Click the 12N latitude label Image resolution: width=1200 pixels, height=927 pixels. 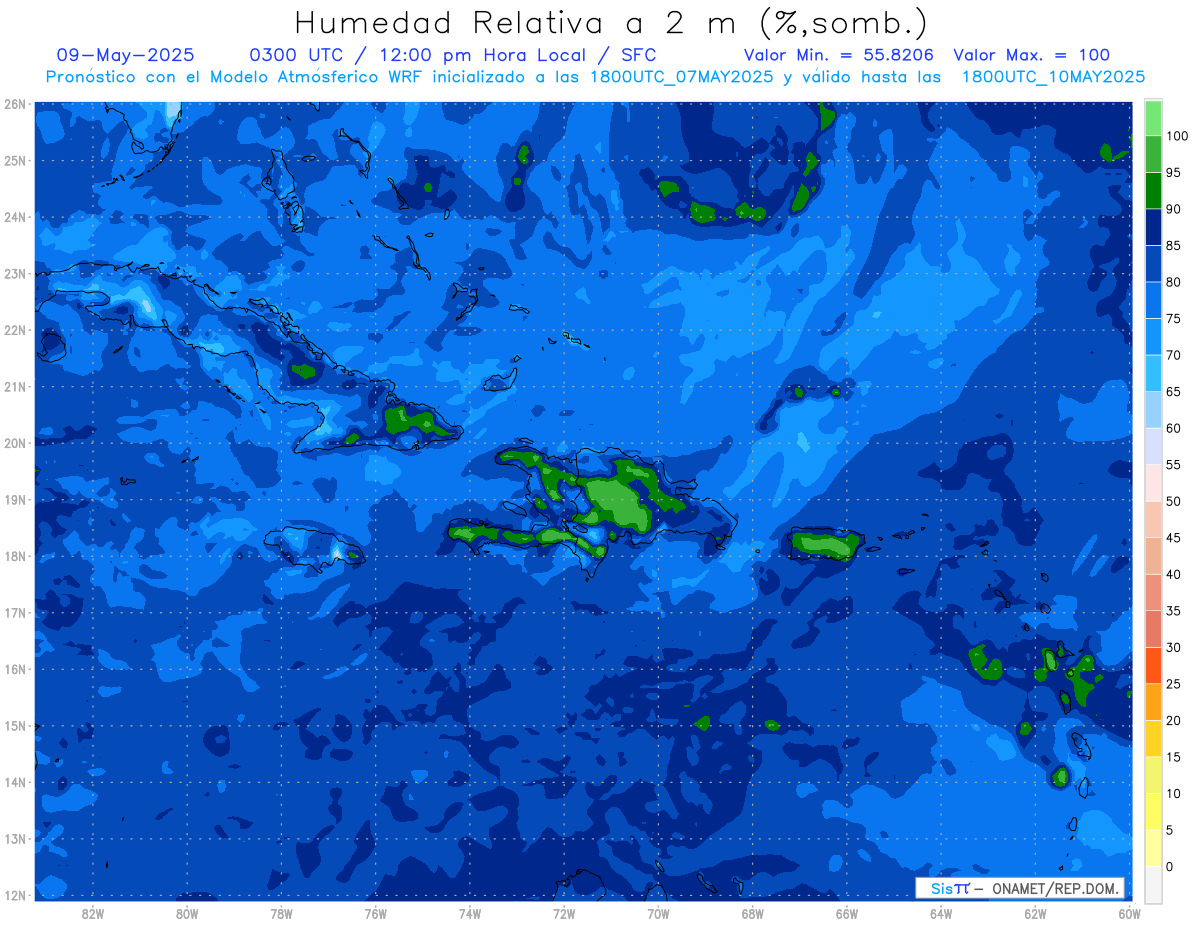coord(15,895)
